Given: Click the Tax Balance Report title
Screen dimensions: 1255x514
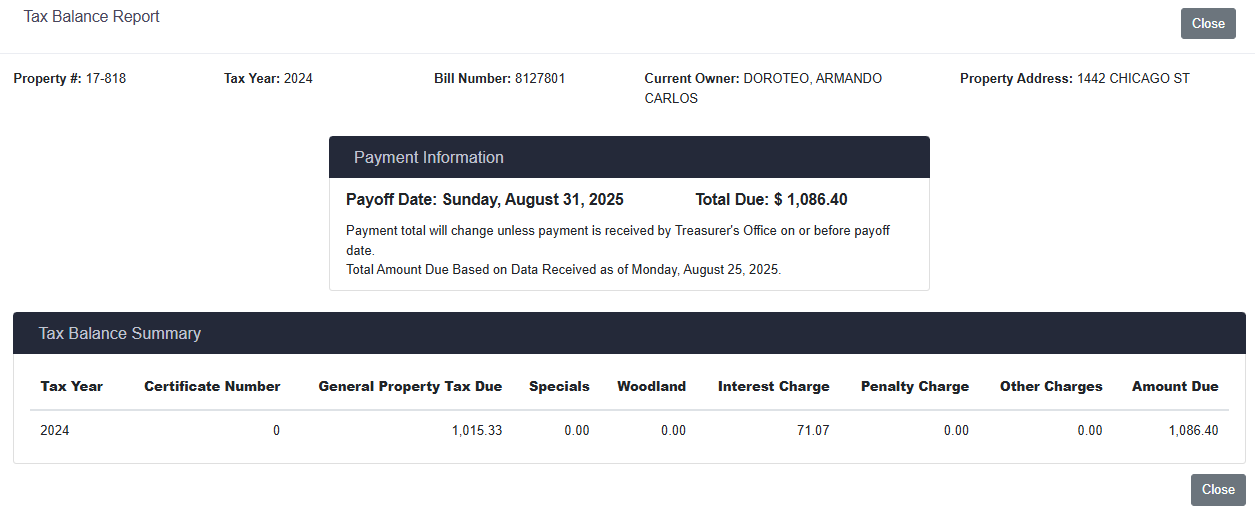Looking at the screenshot, I should [x=91, y=17].
